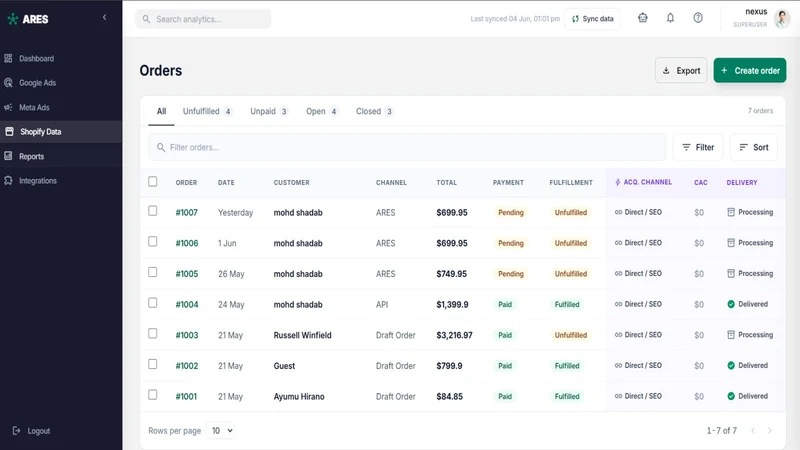Open order #1006 link
800x450 pixels.
tap(187, 243)
